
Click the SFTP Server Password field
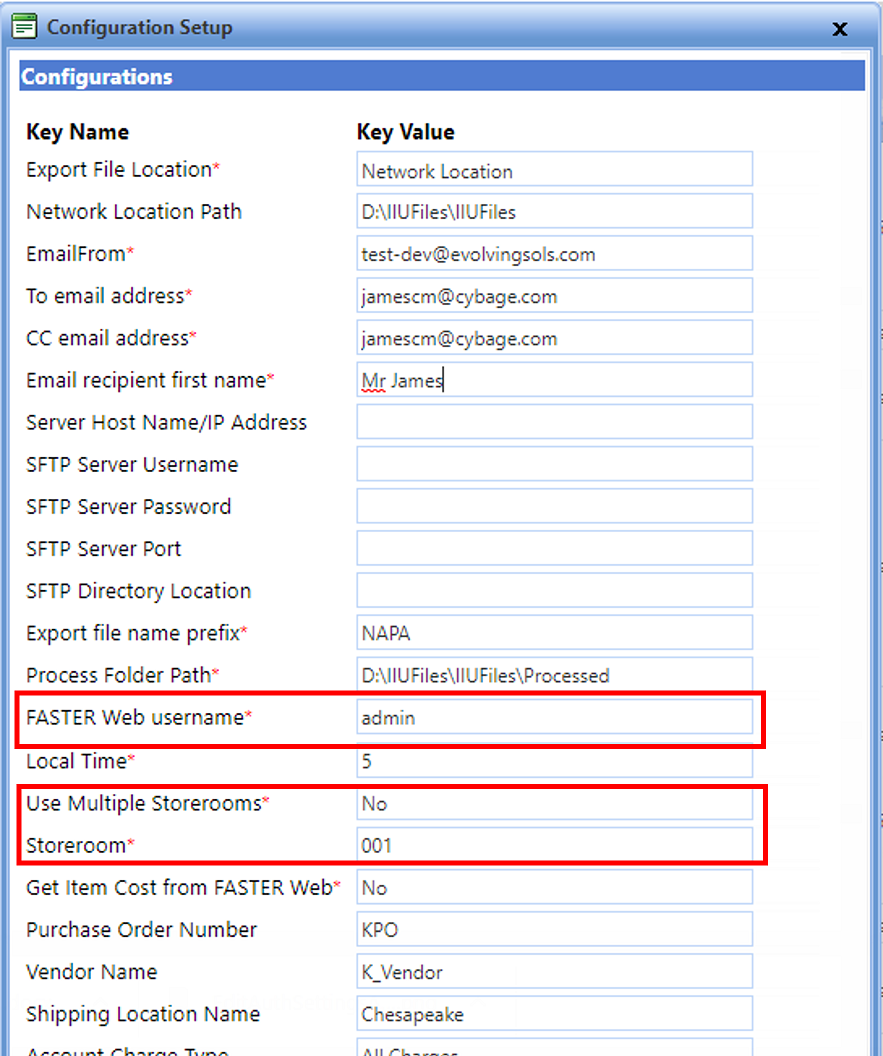point(554,506)
